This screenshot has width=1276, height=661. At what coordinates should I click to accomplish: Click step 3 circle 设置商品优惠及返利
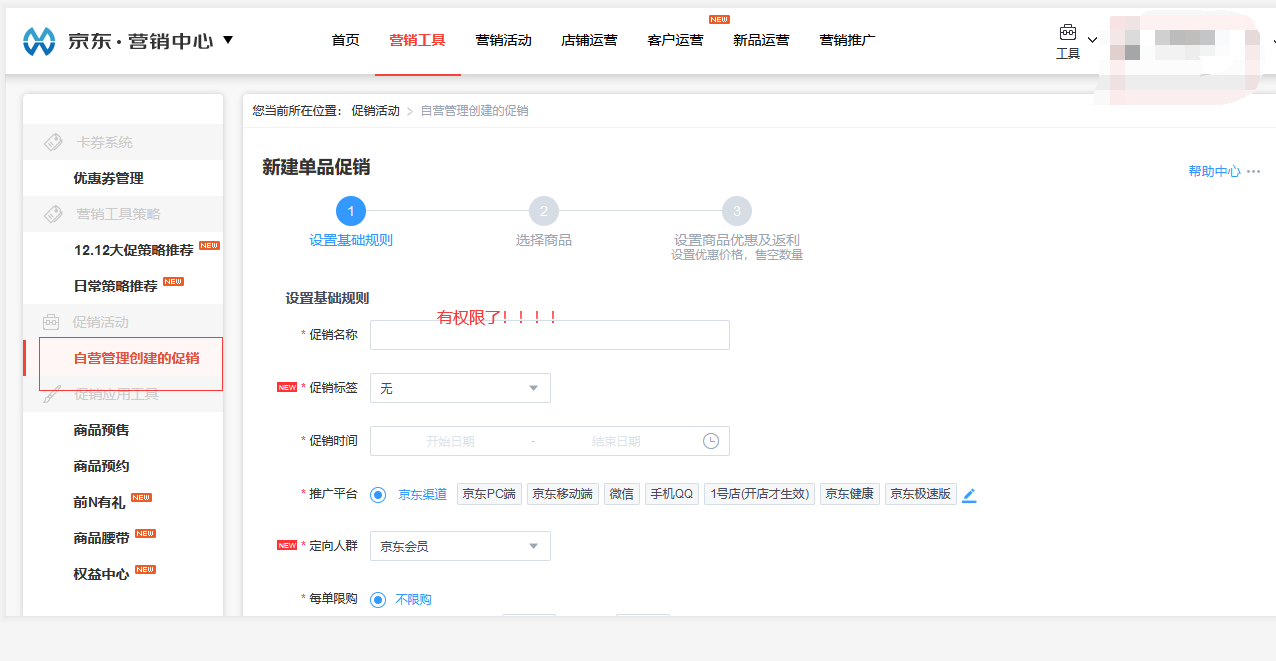pyautogui.click(x=737, y=211)
